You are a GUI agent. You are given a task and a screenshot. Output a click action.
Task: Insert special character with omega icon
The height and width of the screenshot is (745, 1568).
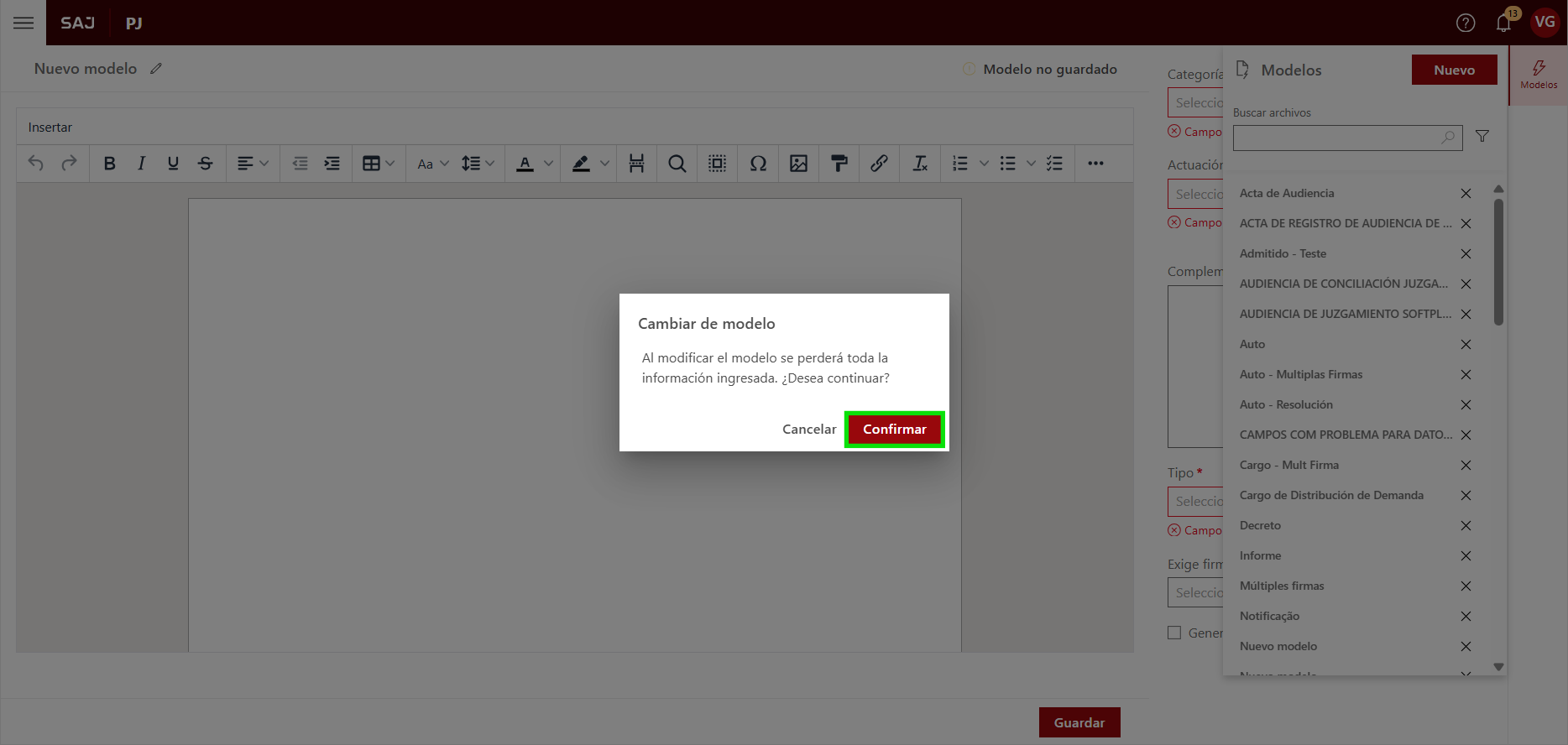758,164
